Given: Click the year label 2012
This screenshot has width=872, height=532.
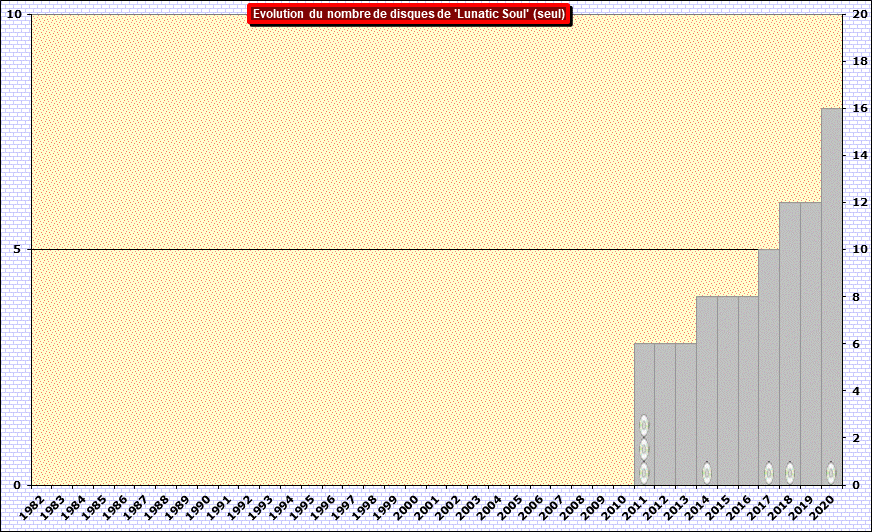Looking at the screenshot, I should coord(654,507).
